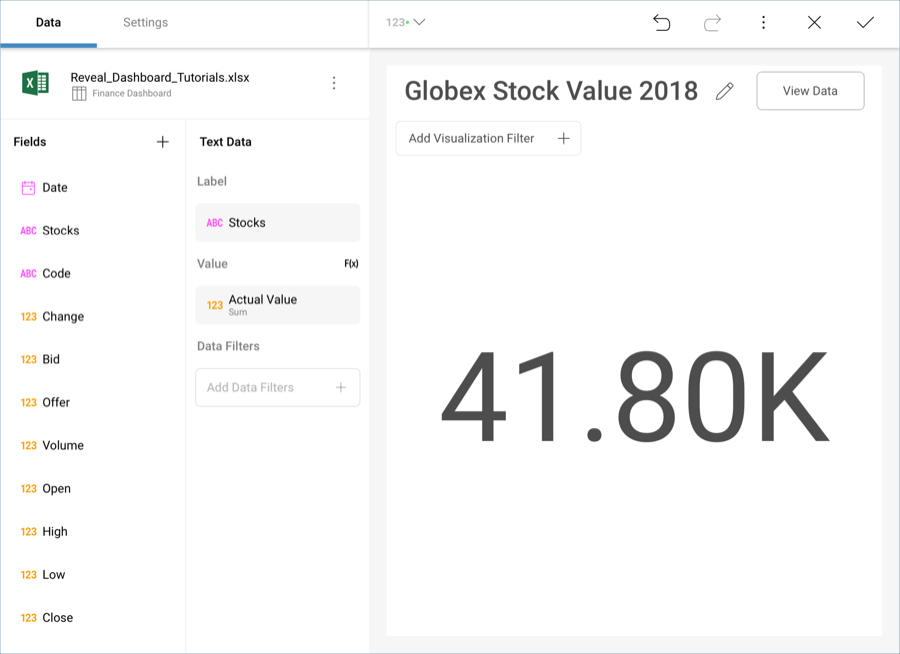Edit title with the pencil icon
This screenshot has height=654, width=900.
coord(725,91)
